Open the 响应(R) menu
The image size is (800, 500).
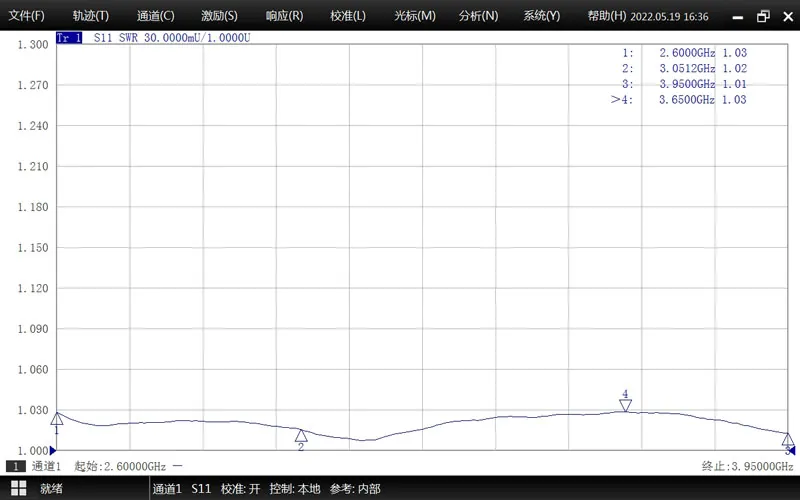click(284, 16)
